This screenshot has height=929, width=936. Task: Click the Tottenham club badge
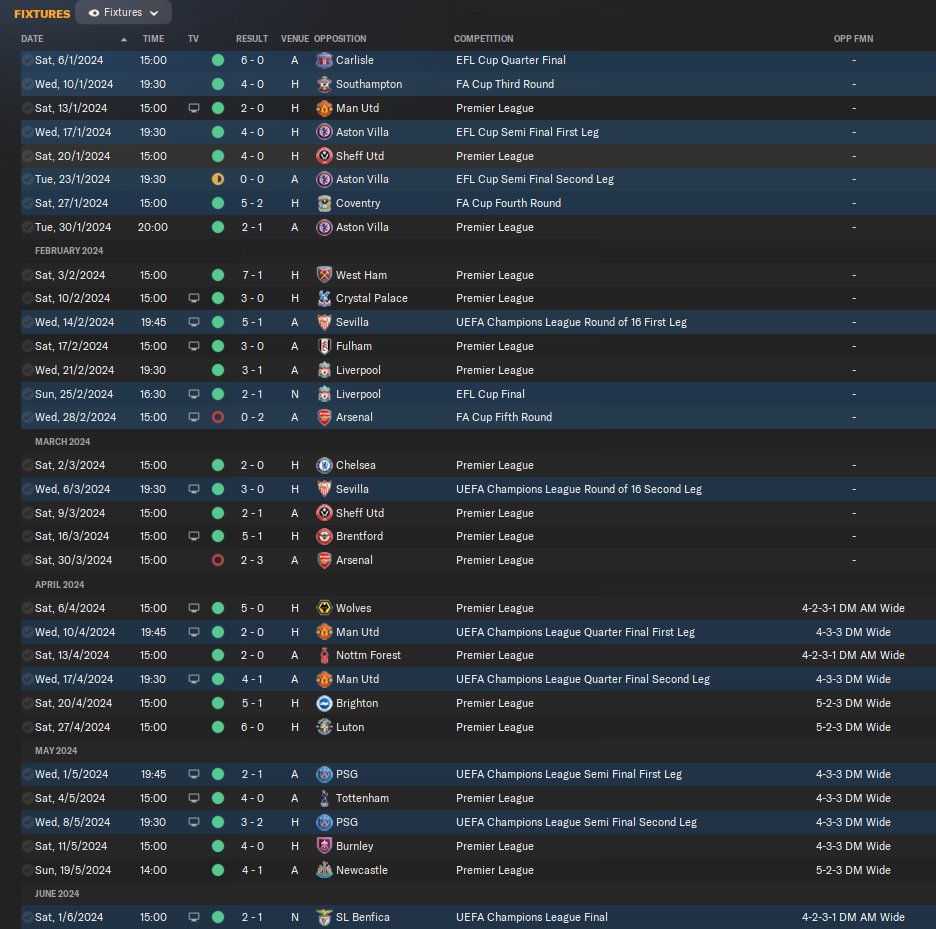click(324, 798)
